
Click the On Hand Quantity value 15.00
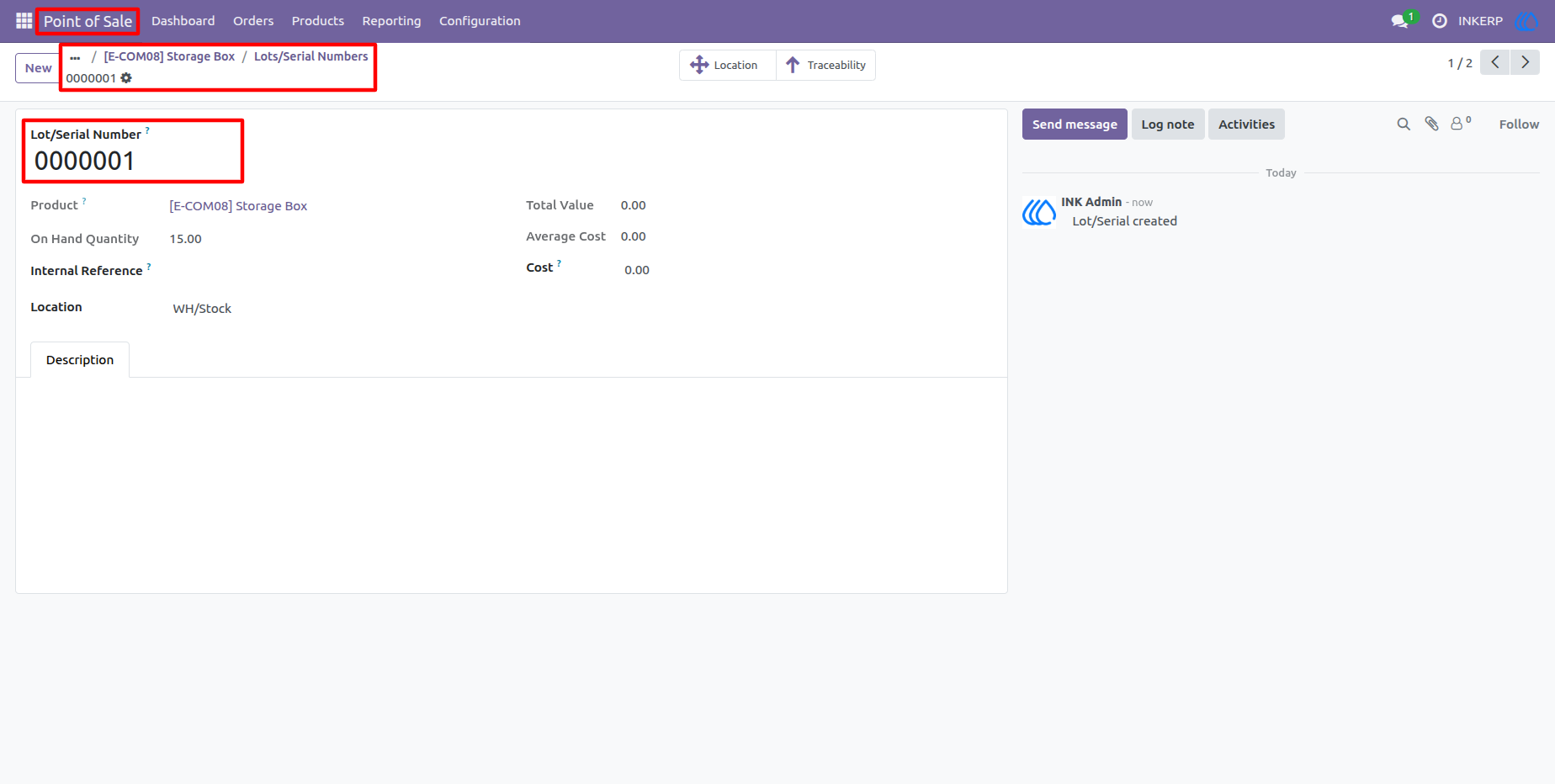[x=185, y=239]
